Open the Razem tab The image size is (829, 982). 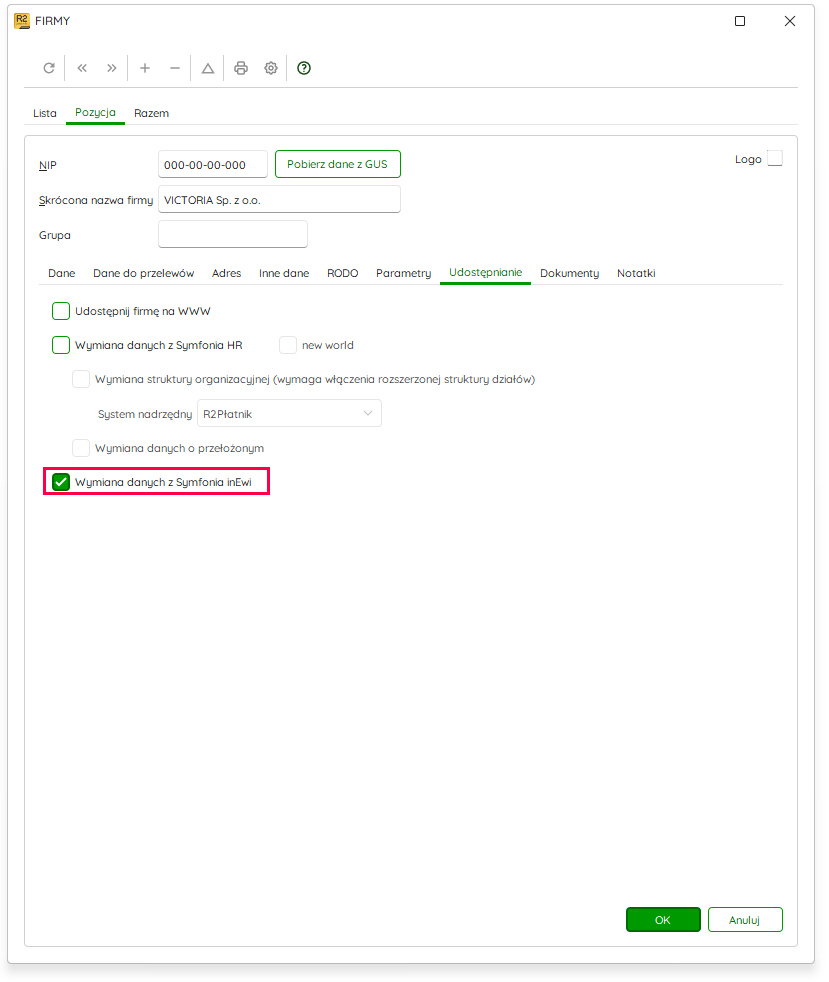(x=152, y=113)
